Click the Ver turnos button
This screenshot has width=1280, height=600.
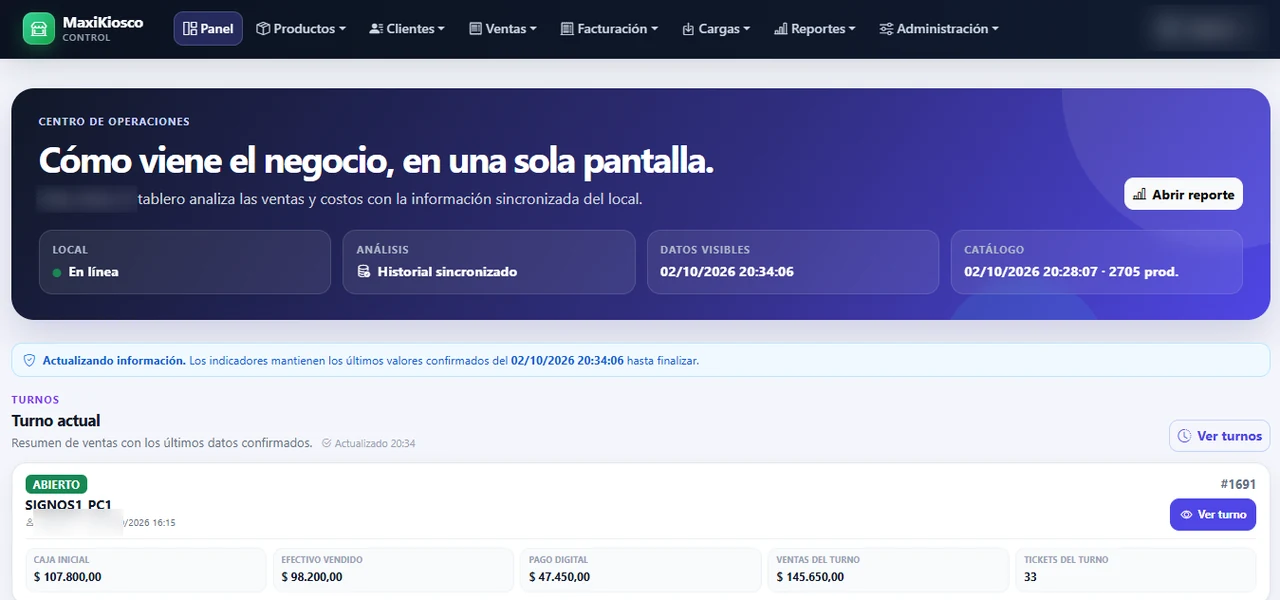(x=1220, y=436)
